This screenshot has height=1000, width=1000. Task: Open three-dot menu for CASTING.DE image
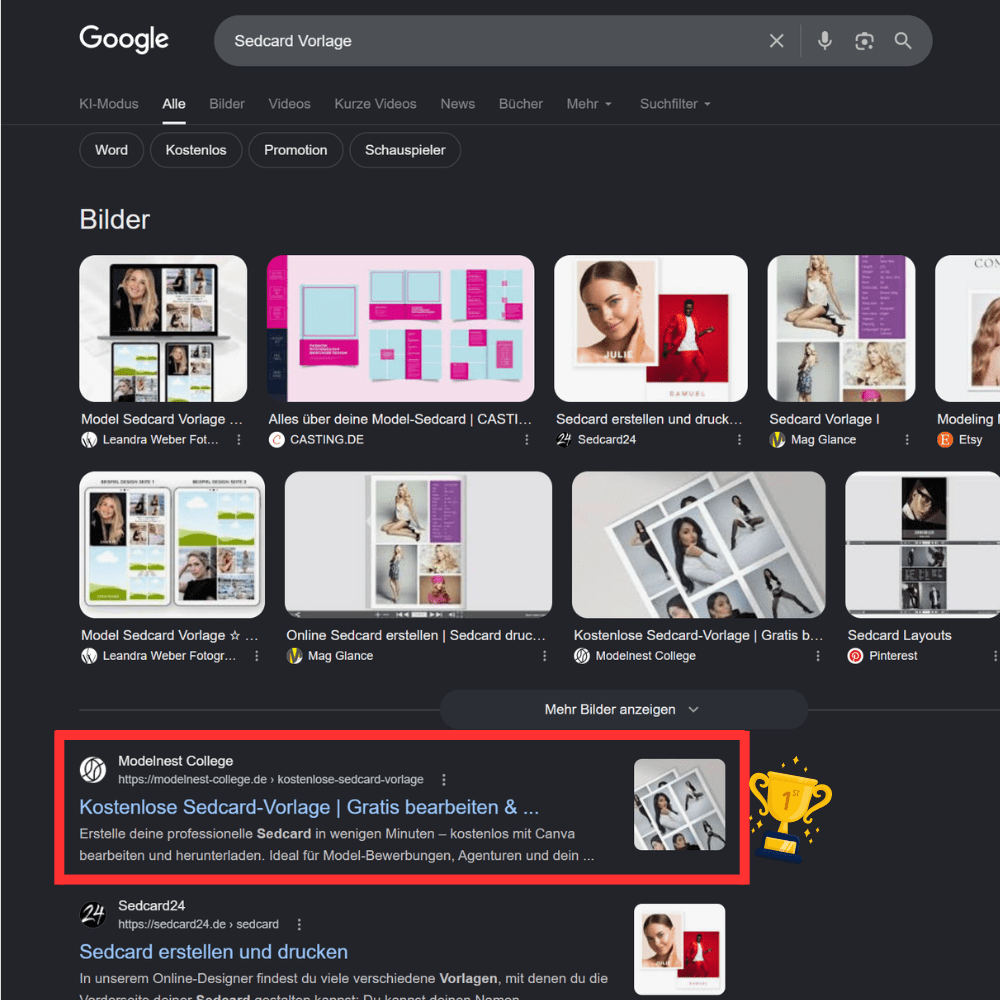click(527, 439)
